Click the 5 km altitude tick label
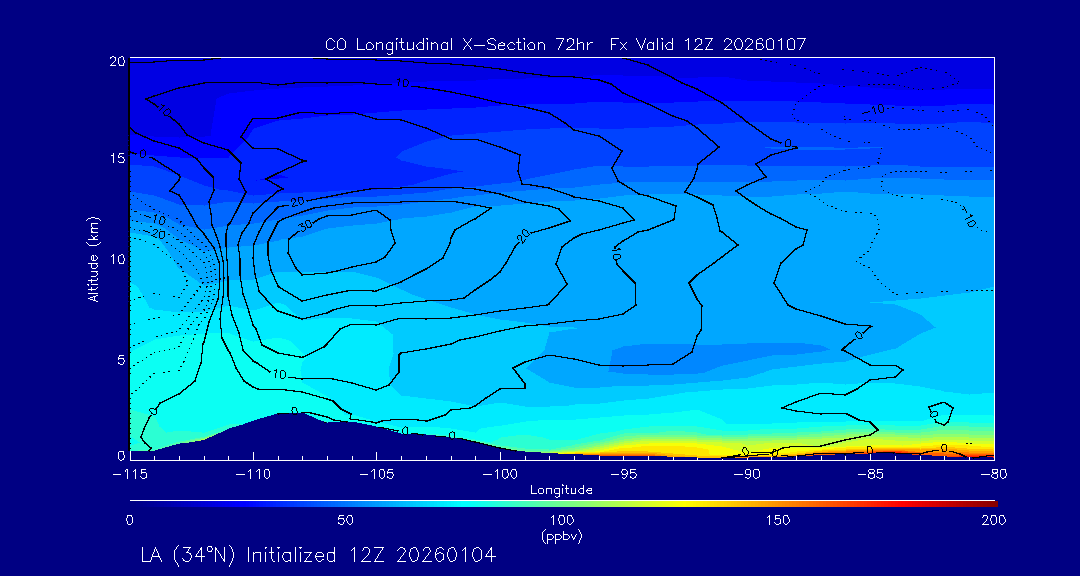This screenshot has height=576, width=1080. [x=119, y=359]
